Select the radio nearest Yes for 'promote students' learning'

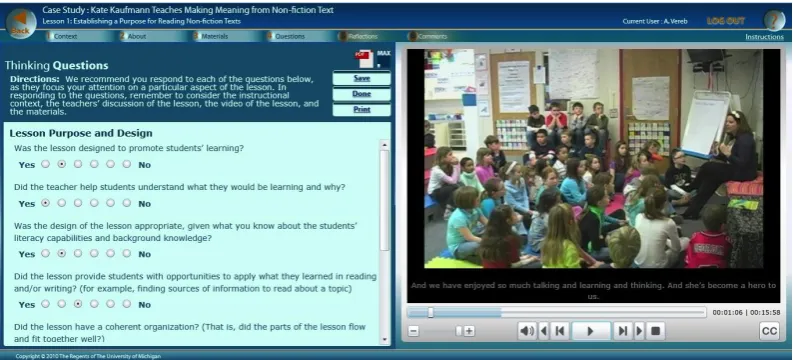click(x=46, y=164)
